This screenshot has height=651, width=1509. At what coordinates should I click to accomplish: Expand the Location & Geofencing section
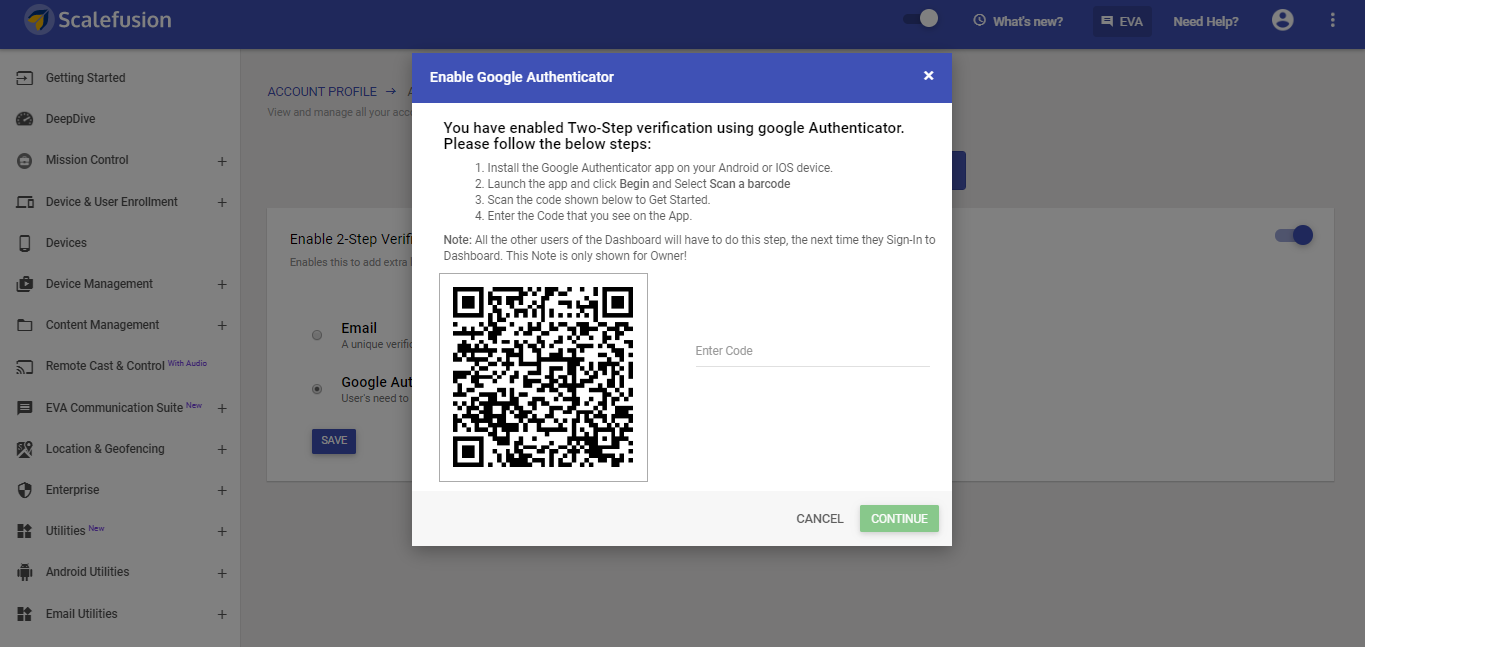pyautogui.click(x=222, y=450)
